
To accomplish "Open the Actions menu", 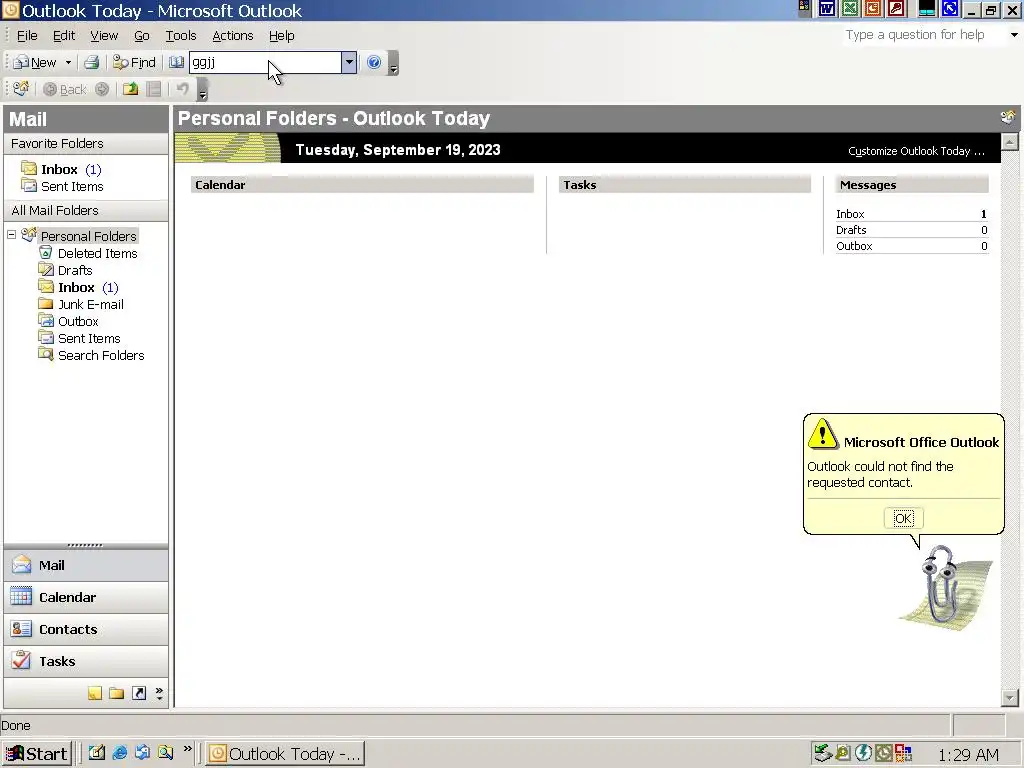I will [x=232, y=36].
